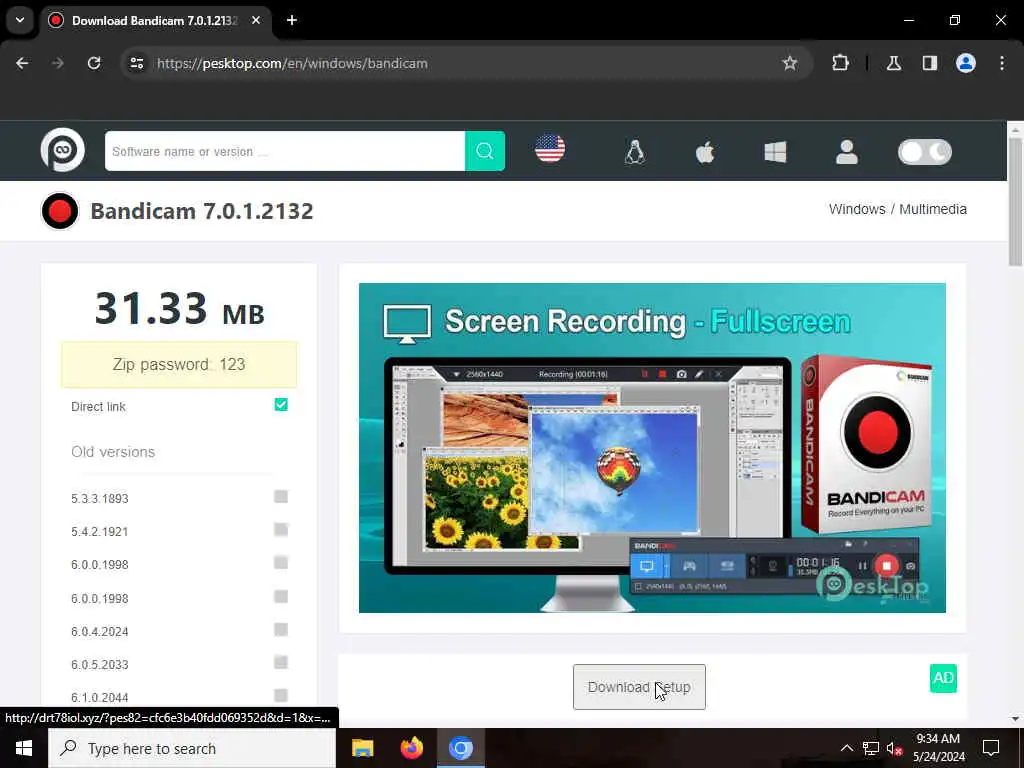Screen dimensions: 1024x768
Task: Click the browser forward arrow
Action: click(58, 63)
